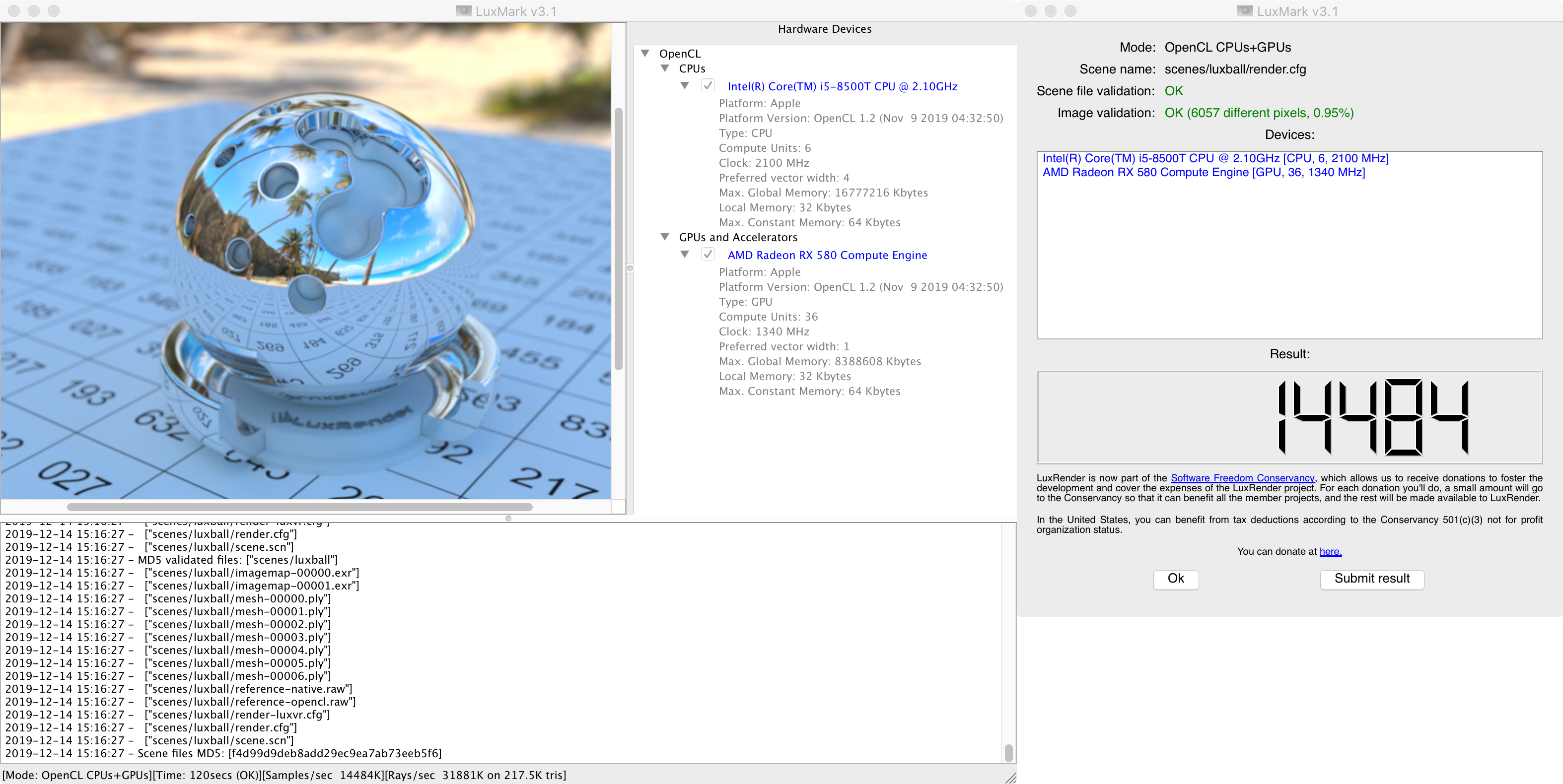This screenshot has height=784, width=1563.
Task: Uncheck the AMD Radeon RX 580 checkbox
Action: pos(708,255)
